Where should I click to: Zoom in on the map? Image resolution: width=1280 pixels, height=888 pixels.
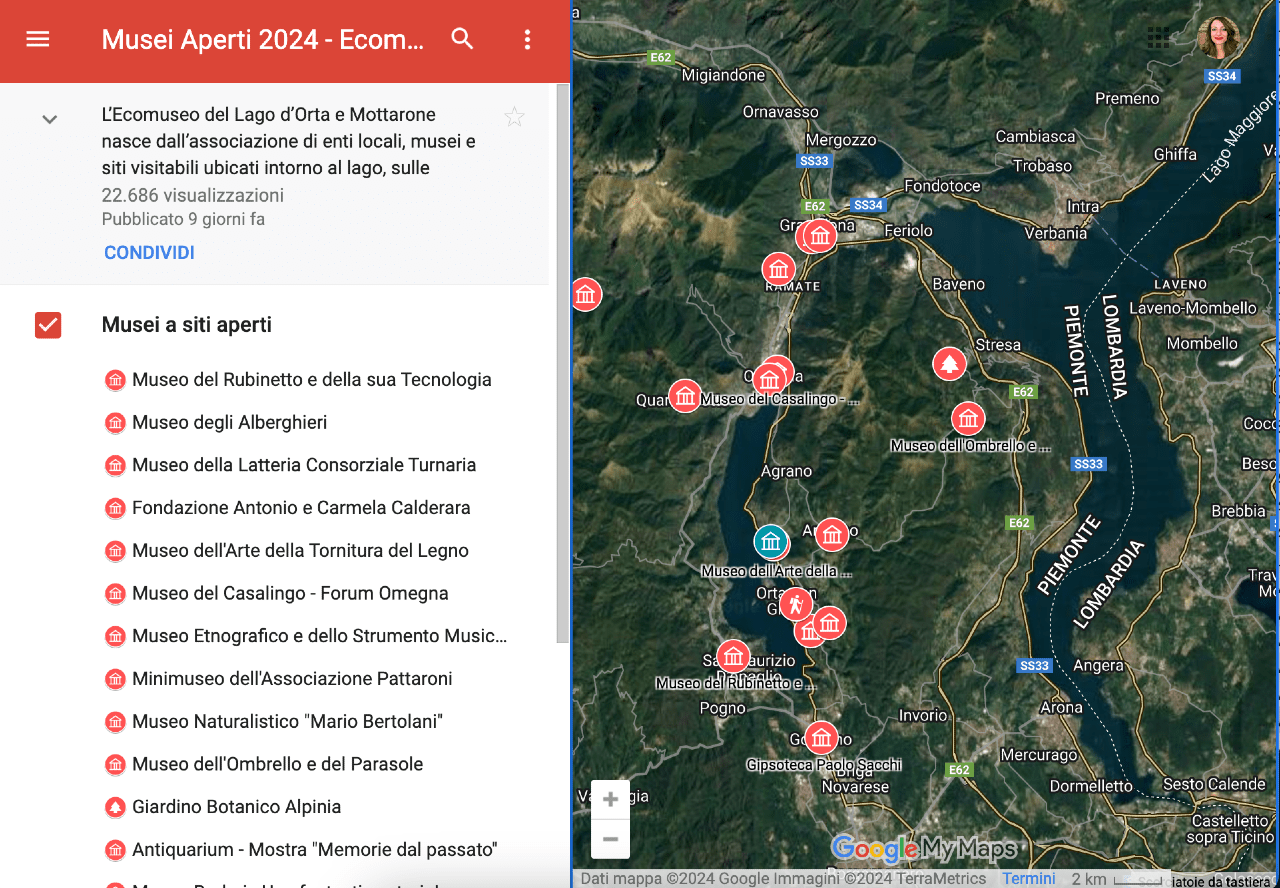610,800
